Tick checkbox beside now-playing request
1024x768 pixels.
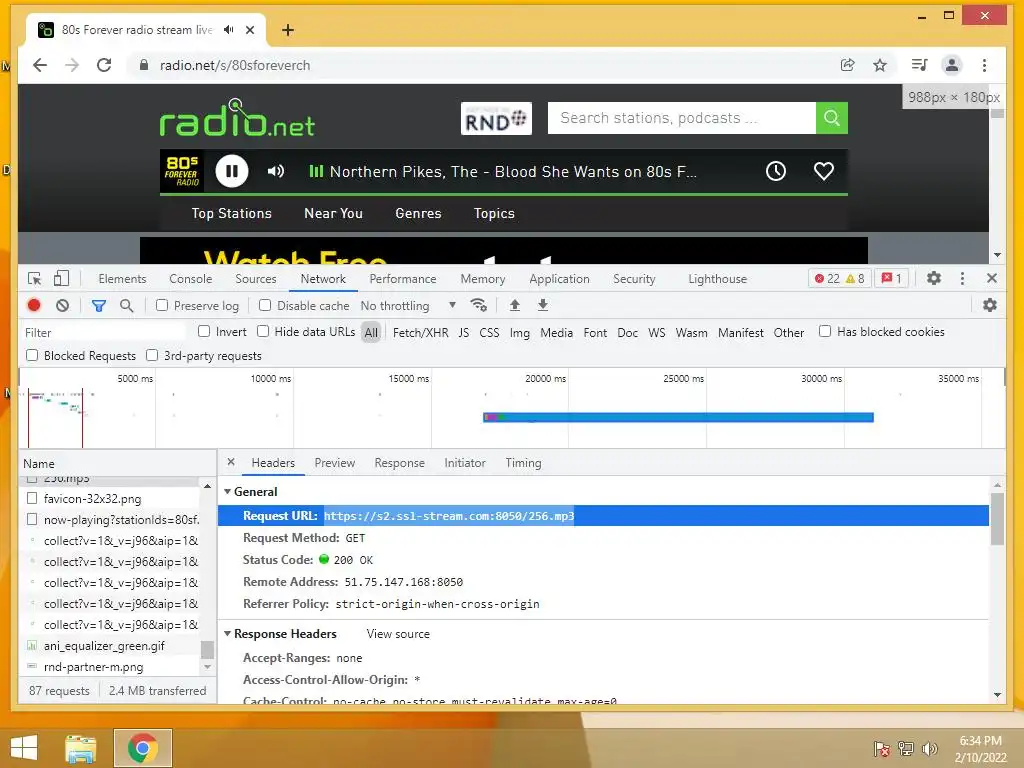pos(31,520)
